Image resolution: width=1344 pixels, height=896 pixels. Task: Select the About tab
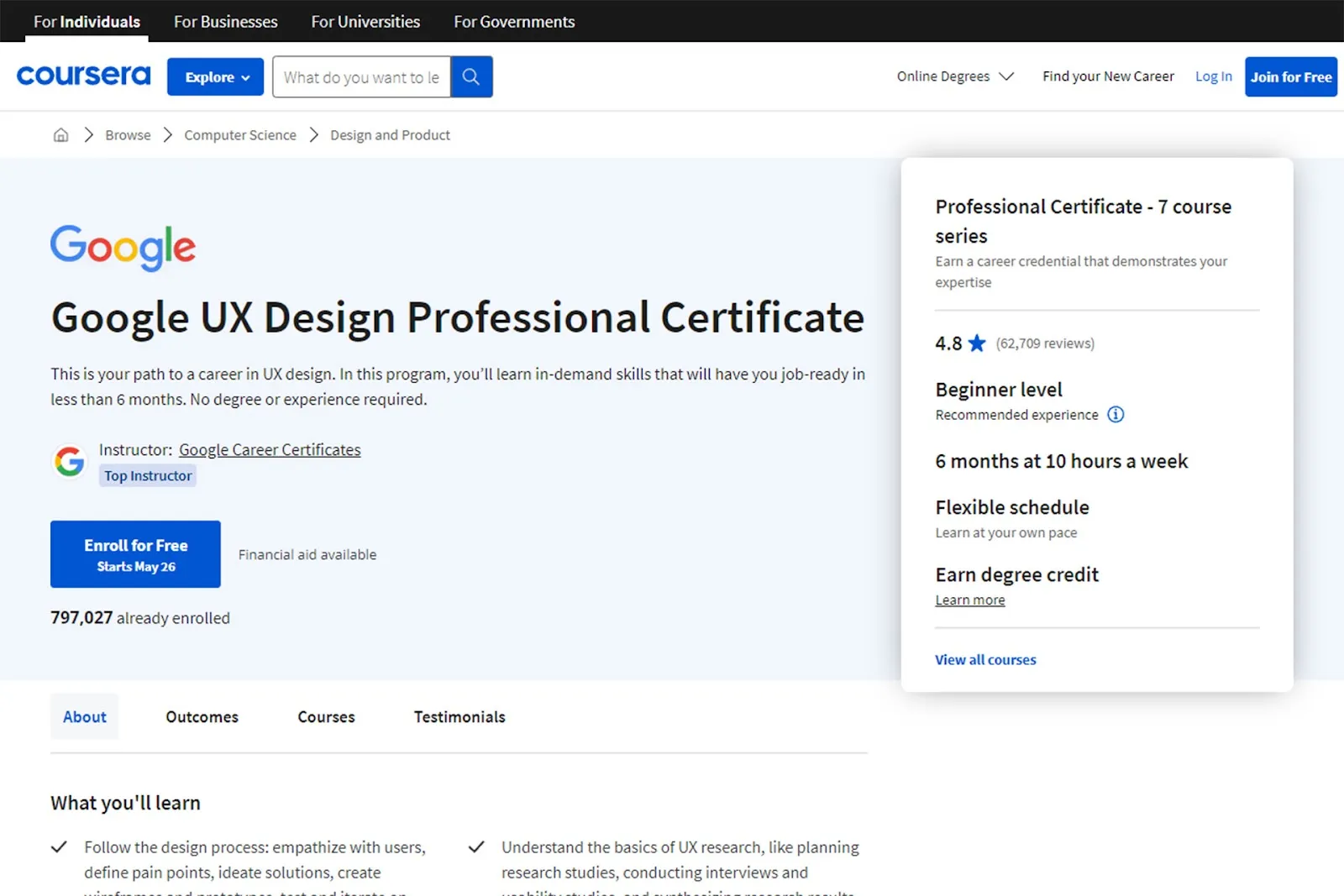click(84, 716)
